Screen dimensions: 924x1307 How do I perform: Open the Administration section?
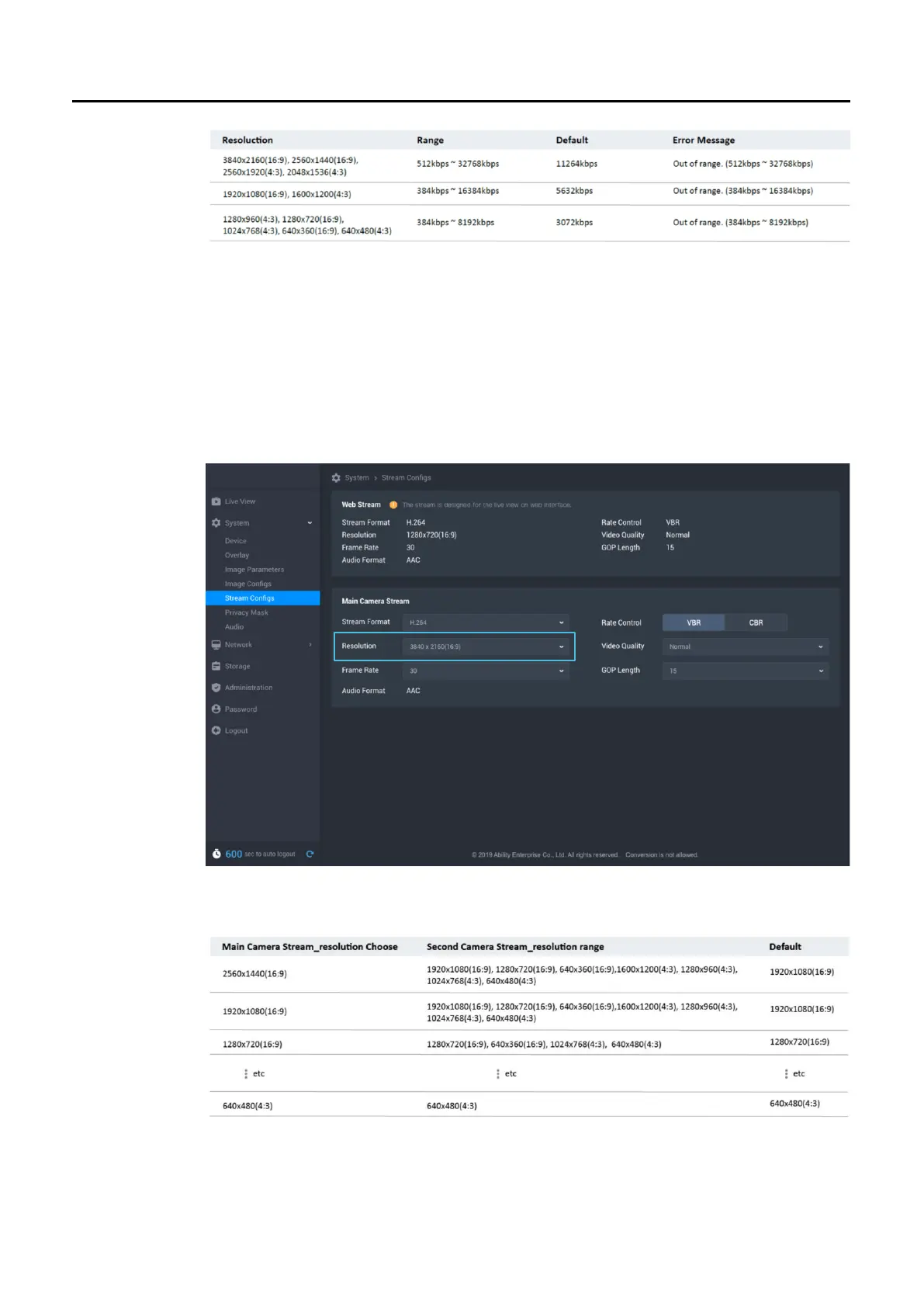[x=249, y=688]
